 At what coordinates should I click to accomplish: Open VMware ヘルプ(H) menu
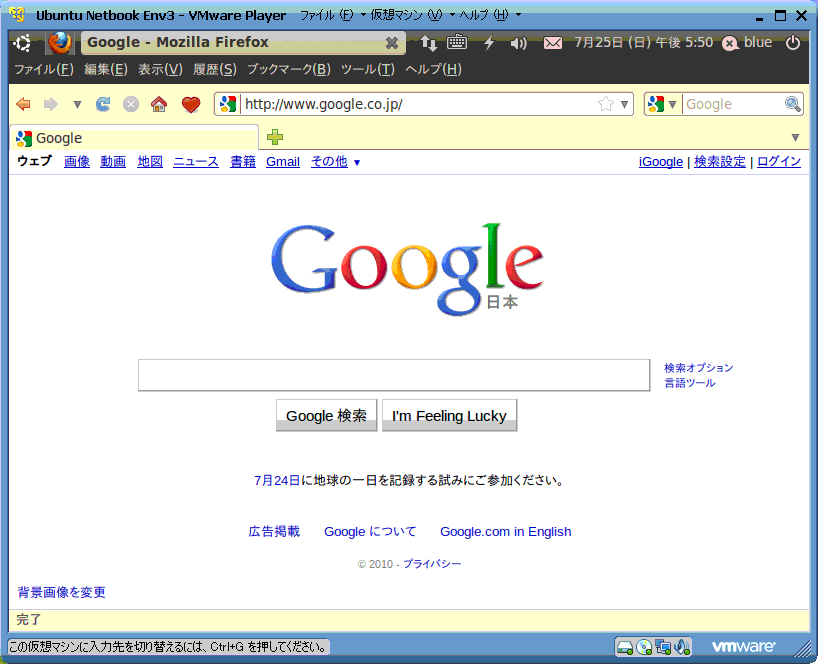(489, 15)
